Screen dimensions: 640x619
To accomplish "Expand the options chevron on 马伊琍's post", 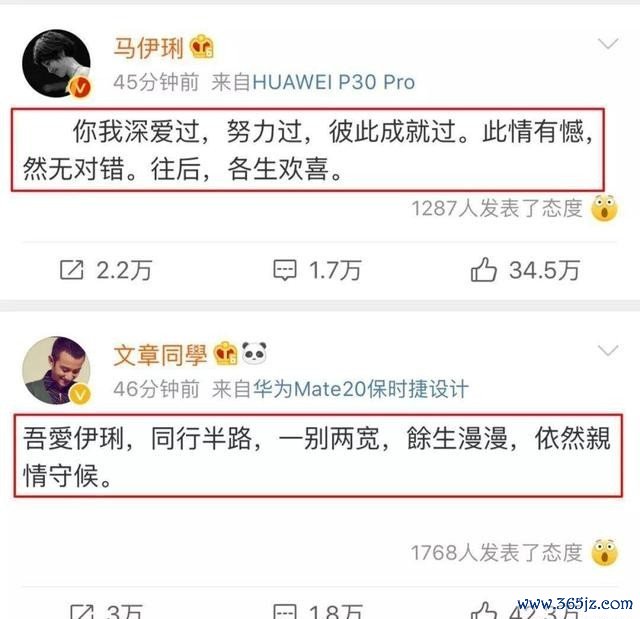I will [x=608, y=43].
